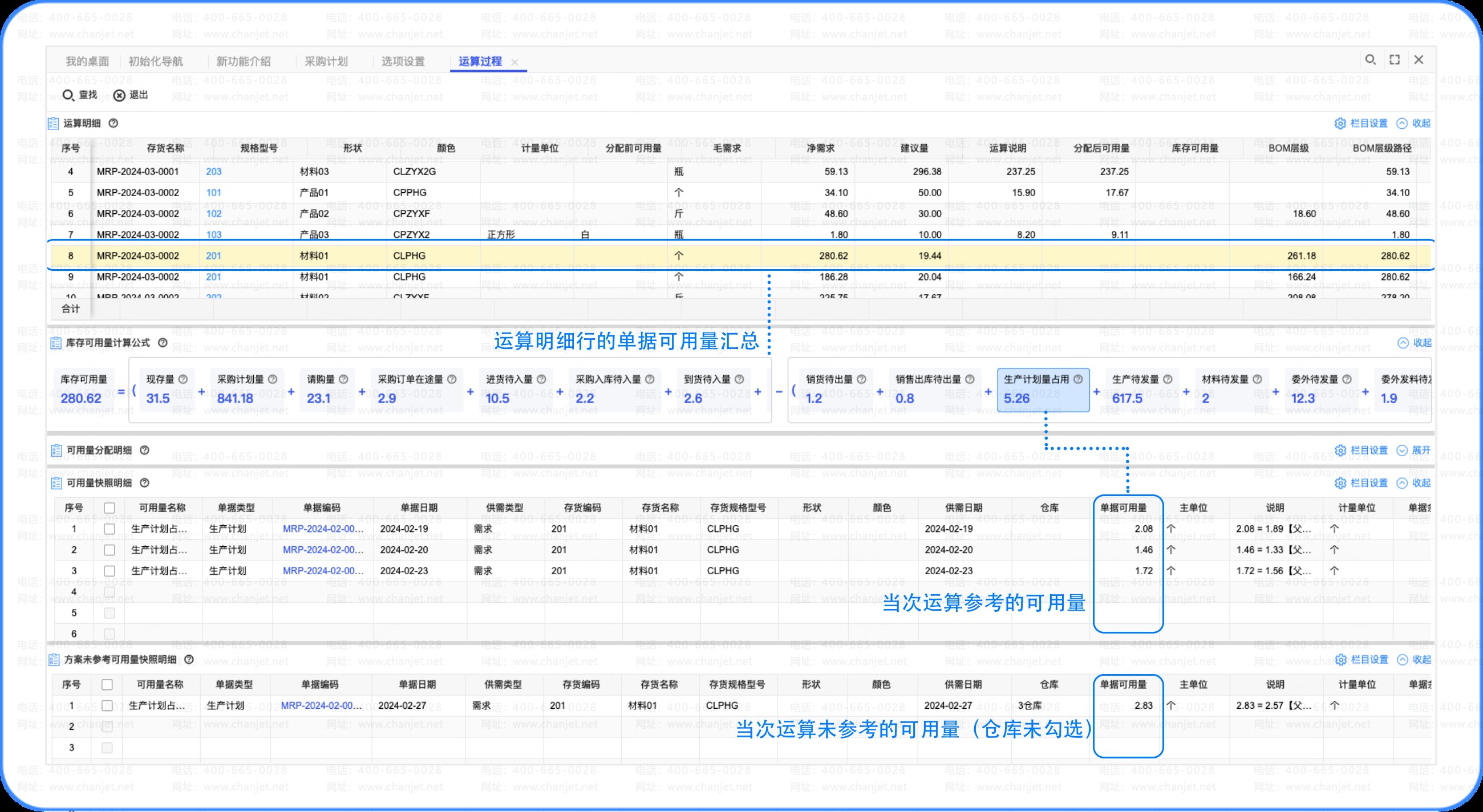Select the 生产计划量占用 5.26 formula box
Screen dimensions: 1483x812
[x=1043, y=390]
